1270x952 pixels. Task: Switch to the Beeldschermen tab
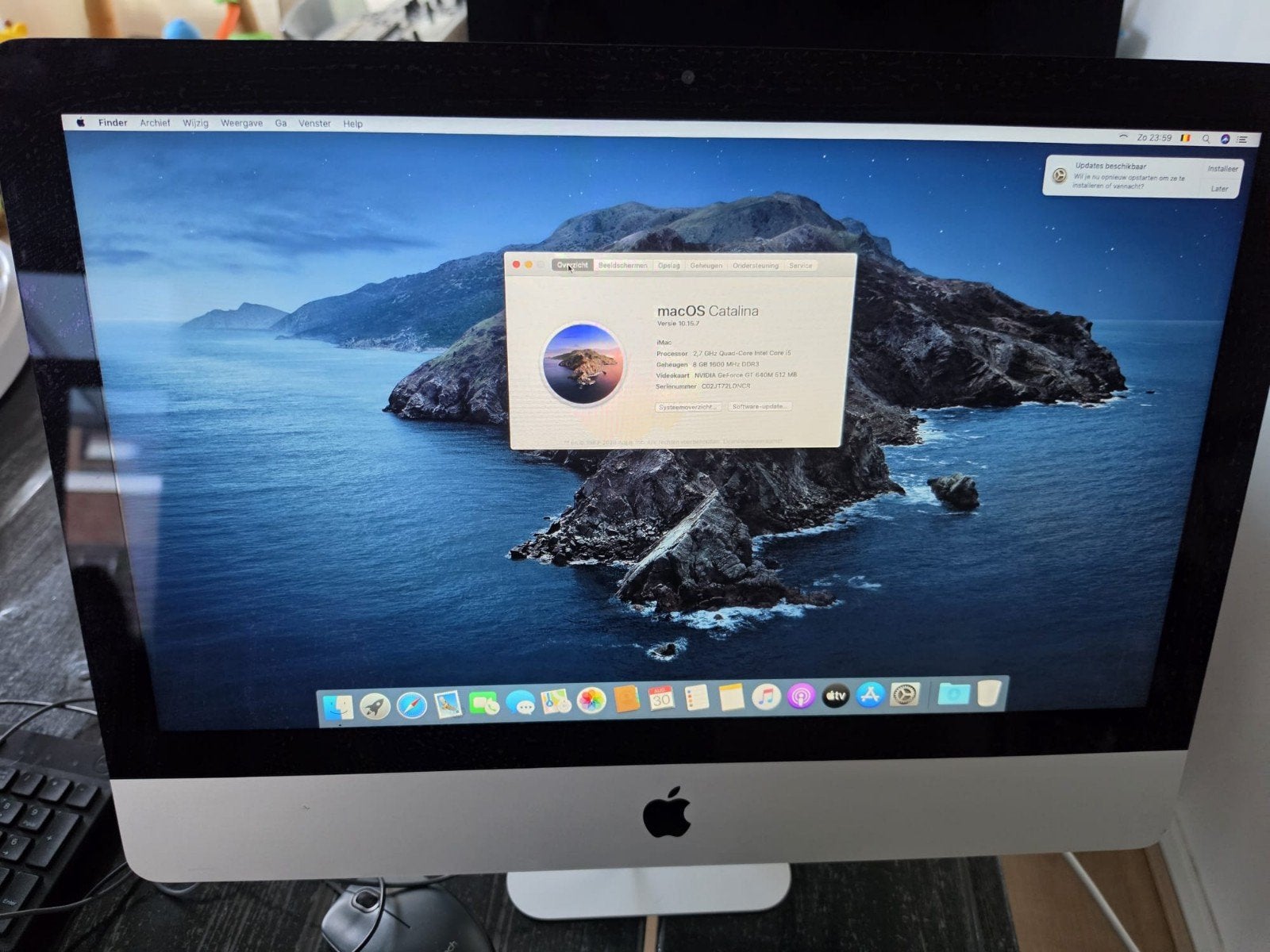pos(623,265)
